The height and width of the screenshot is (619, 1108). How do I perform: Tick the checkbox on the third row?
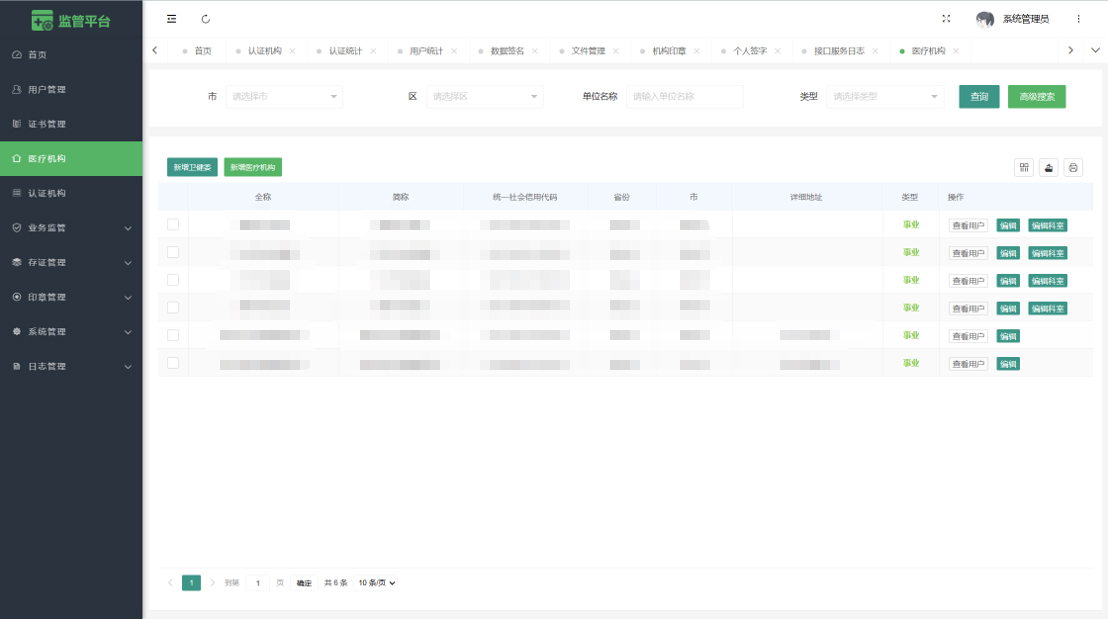[x=173, y=280]
